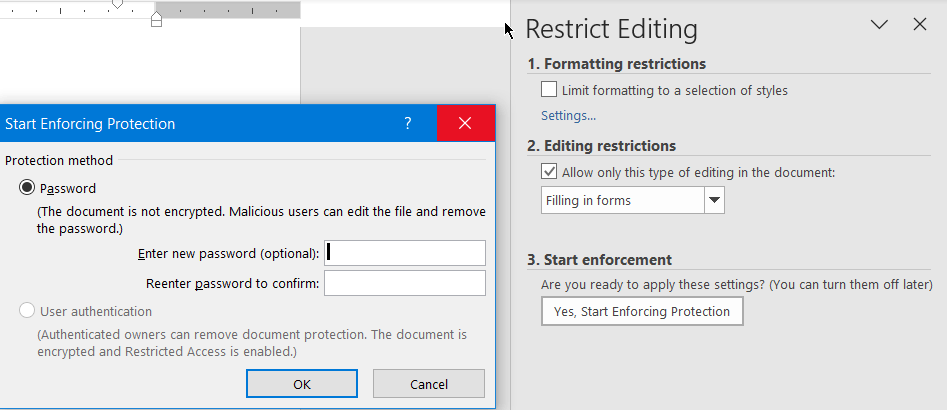The width and height of the screenshot is (947, 410).
Task: Enable Limit formatting to a selection of styles
Action: (549, 90)
